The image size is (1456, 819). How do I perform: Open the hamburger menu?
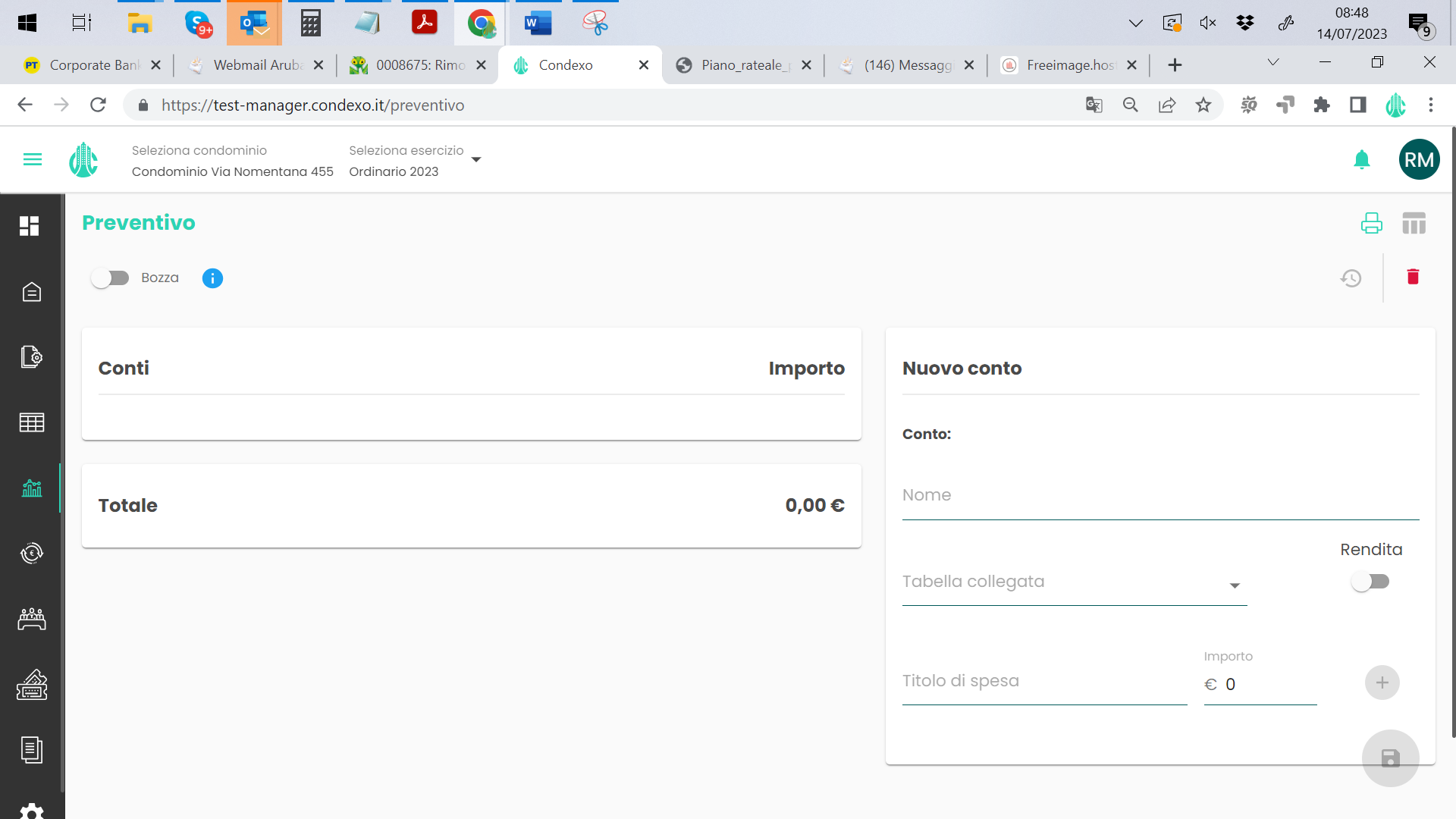tap(33, 159)
